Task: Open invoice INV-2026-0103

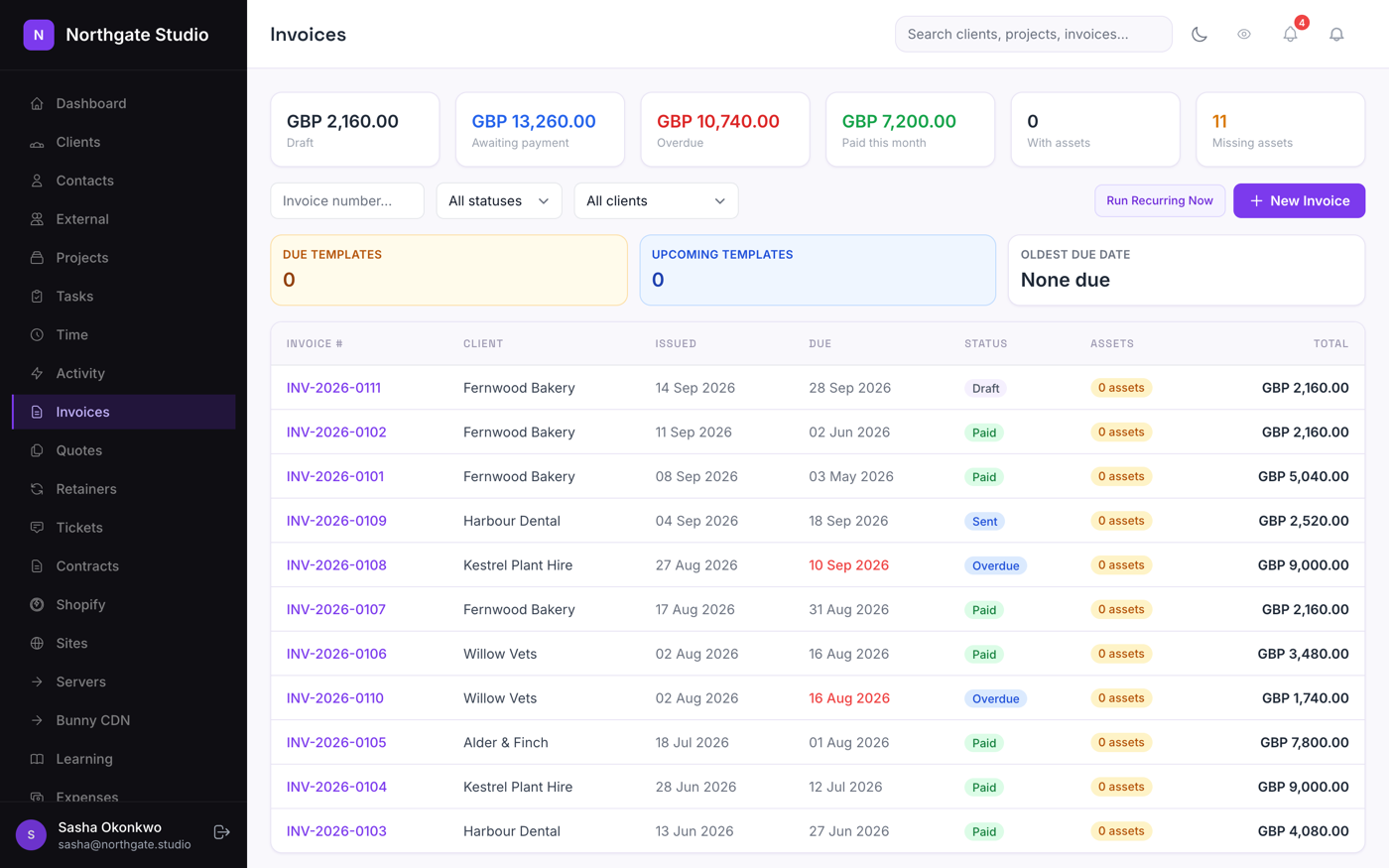Action: (336, 831)
